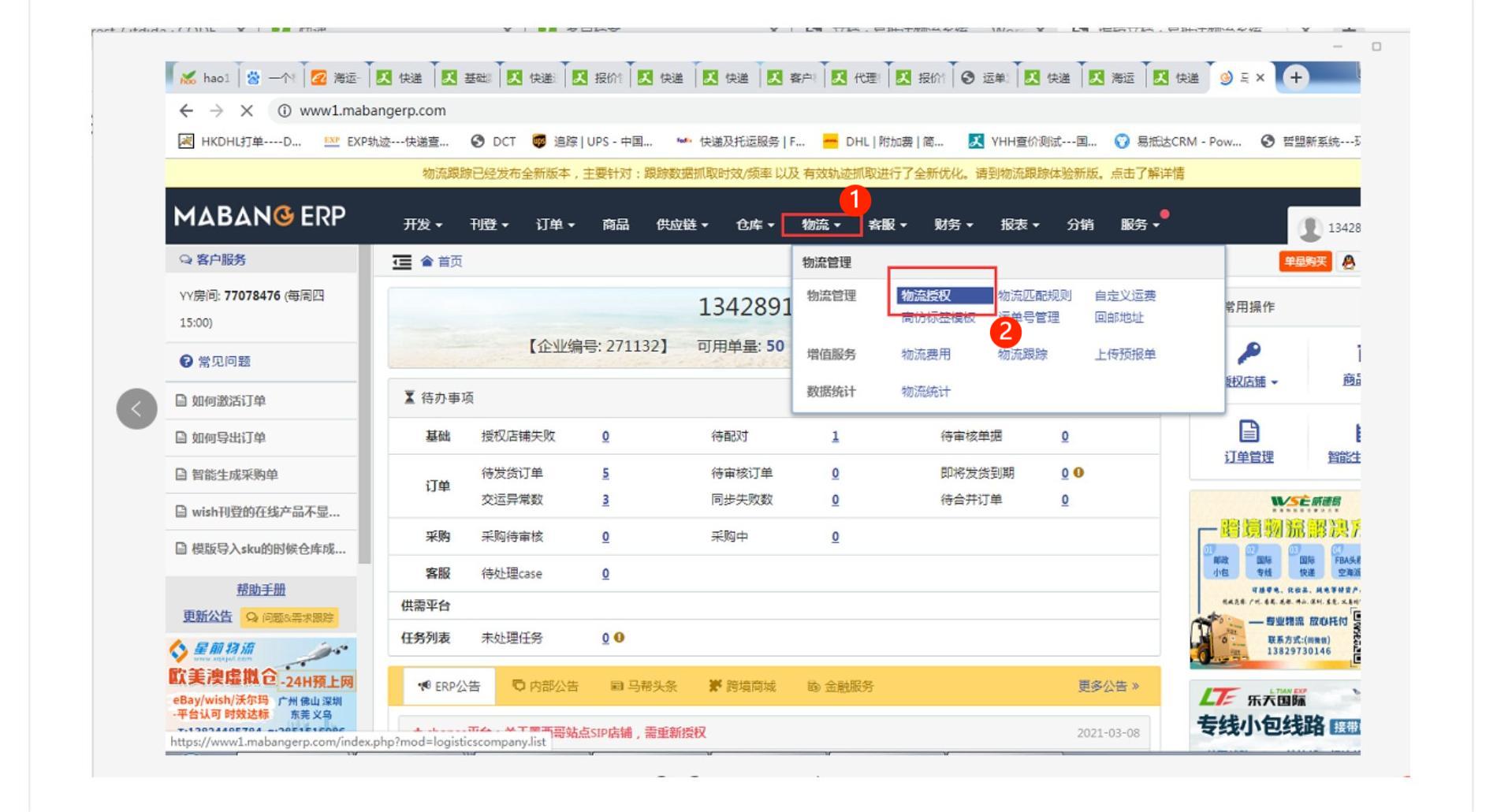Open the 物流 navigation dropdown
The image size is (1497, 812).
[821, 225]
